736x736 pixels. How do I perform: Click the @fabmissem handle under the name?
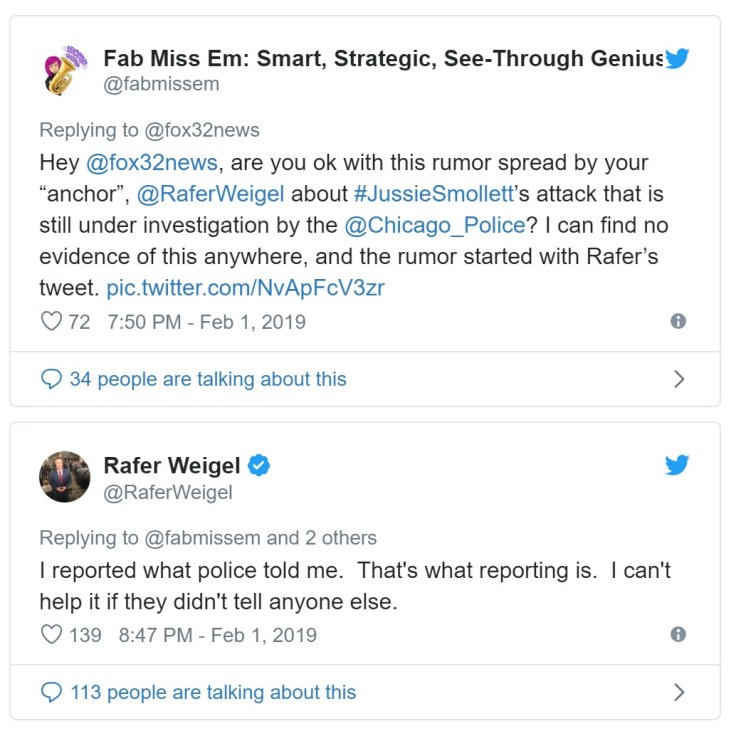click(161, 84)
